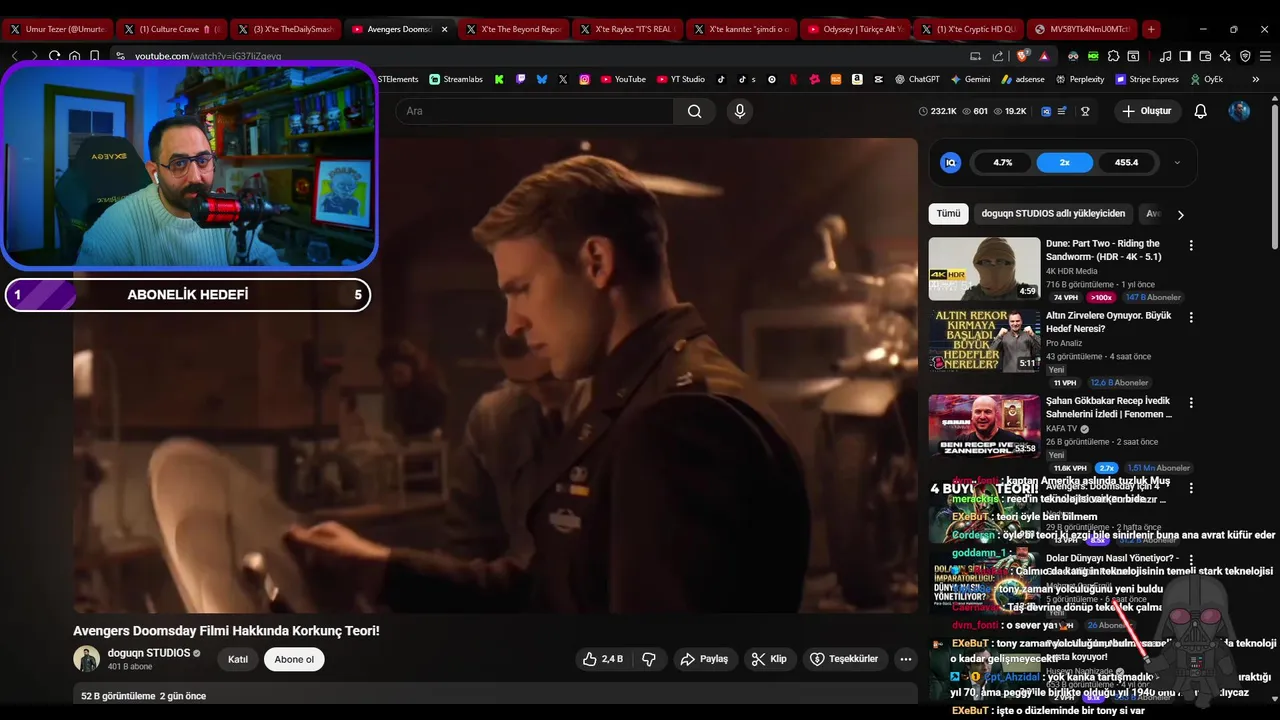Open the Bluesky butterfly bookmark
The image size is (1280, 720).
(542, 79)
